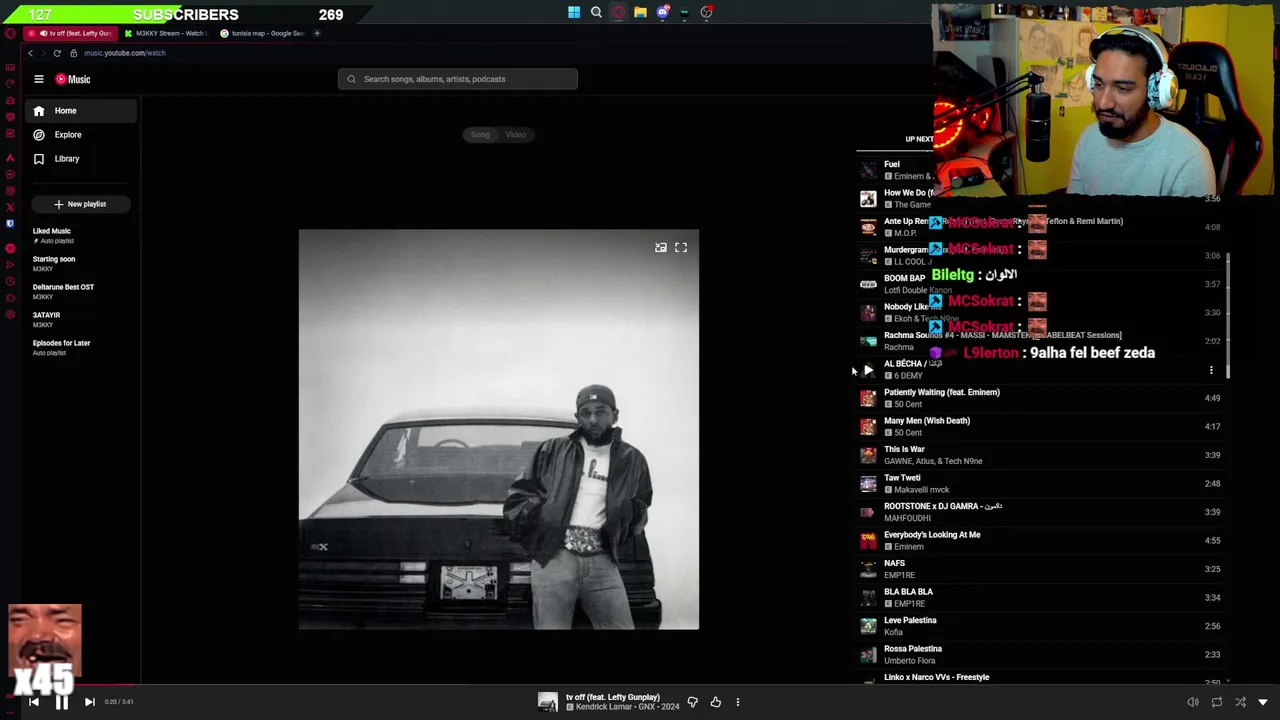Open the 3ATAYIR playlist
Image resolution: width=1280 pixels, height=720 pixels.
[79, 319]
